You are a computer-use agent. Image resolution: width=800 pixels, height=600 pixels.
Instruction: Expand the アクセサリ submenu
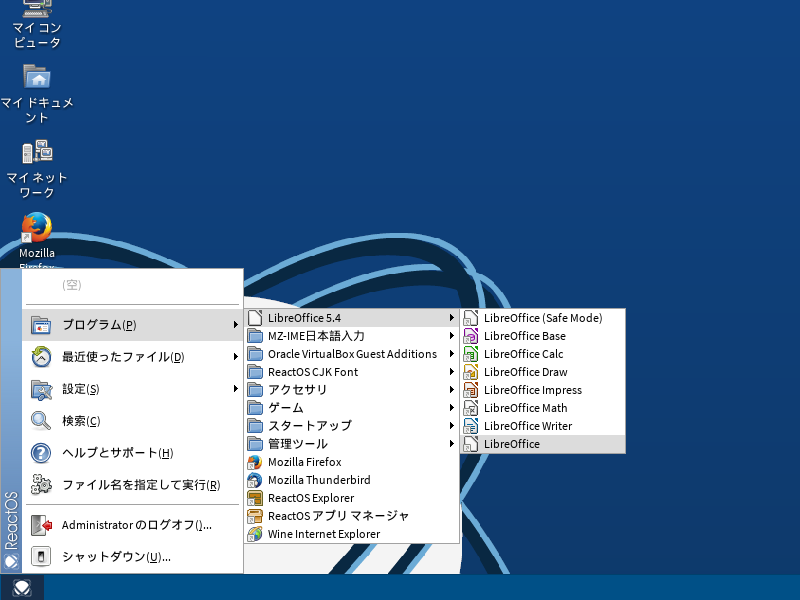pos(297,390)
